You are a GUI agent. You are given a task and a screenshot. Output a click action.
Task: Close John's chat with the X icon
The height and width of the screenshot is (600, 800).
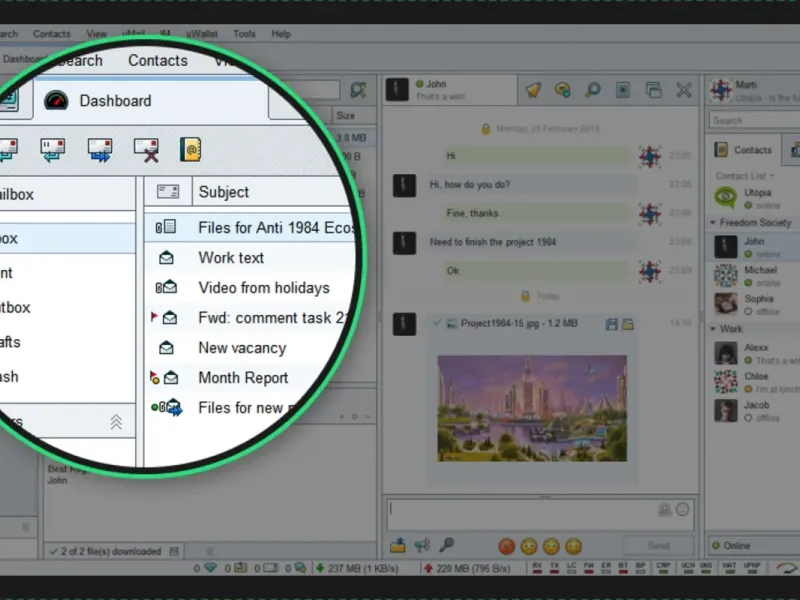point(684,90)
